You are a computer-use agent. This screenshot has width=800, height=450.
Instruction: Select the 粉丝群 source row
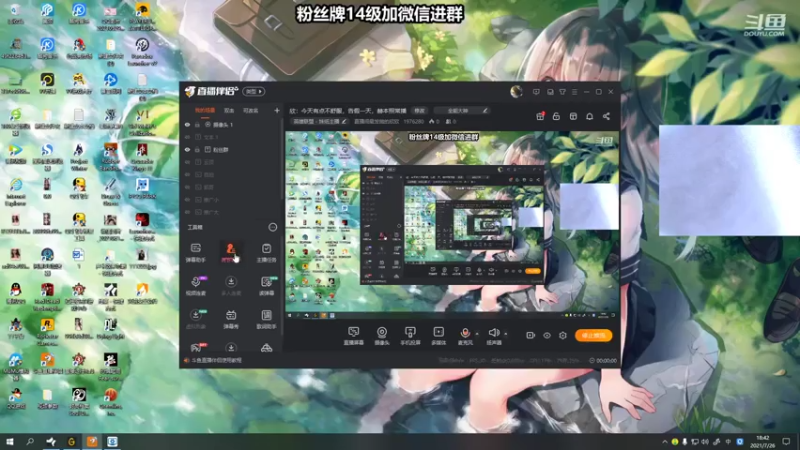click(232, 149)
